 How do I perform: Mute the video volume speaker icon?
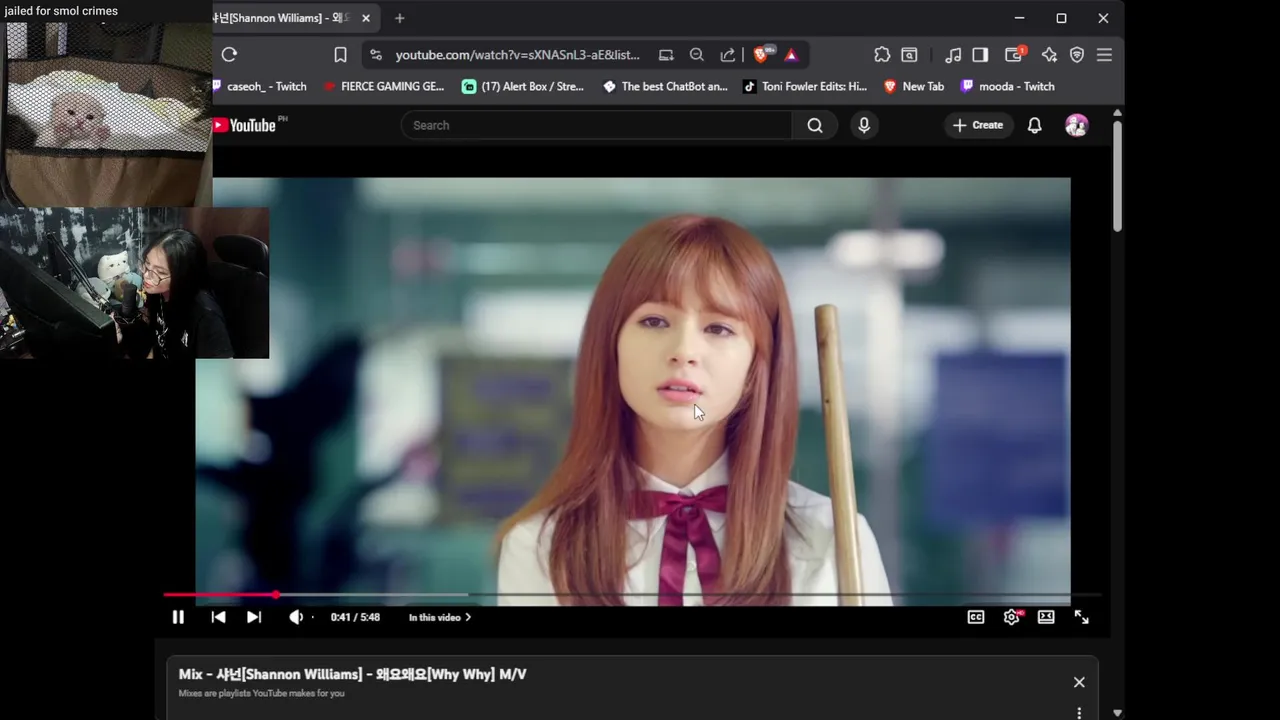click(x=296, y=617)
